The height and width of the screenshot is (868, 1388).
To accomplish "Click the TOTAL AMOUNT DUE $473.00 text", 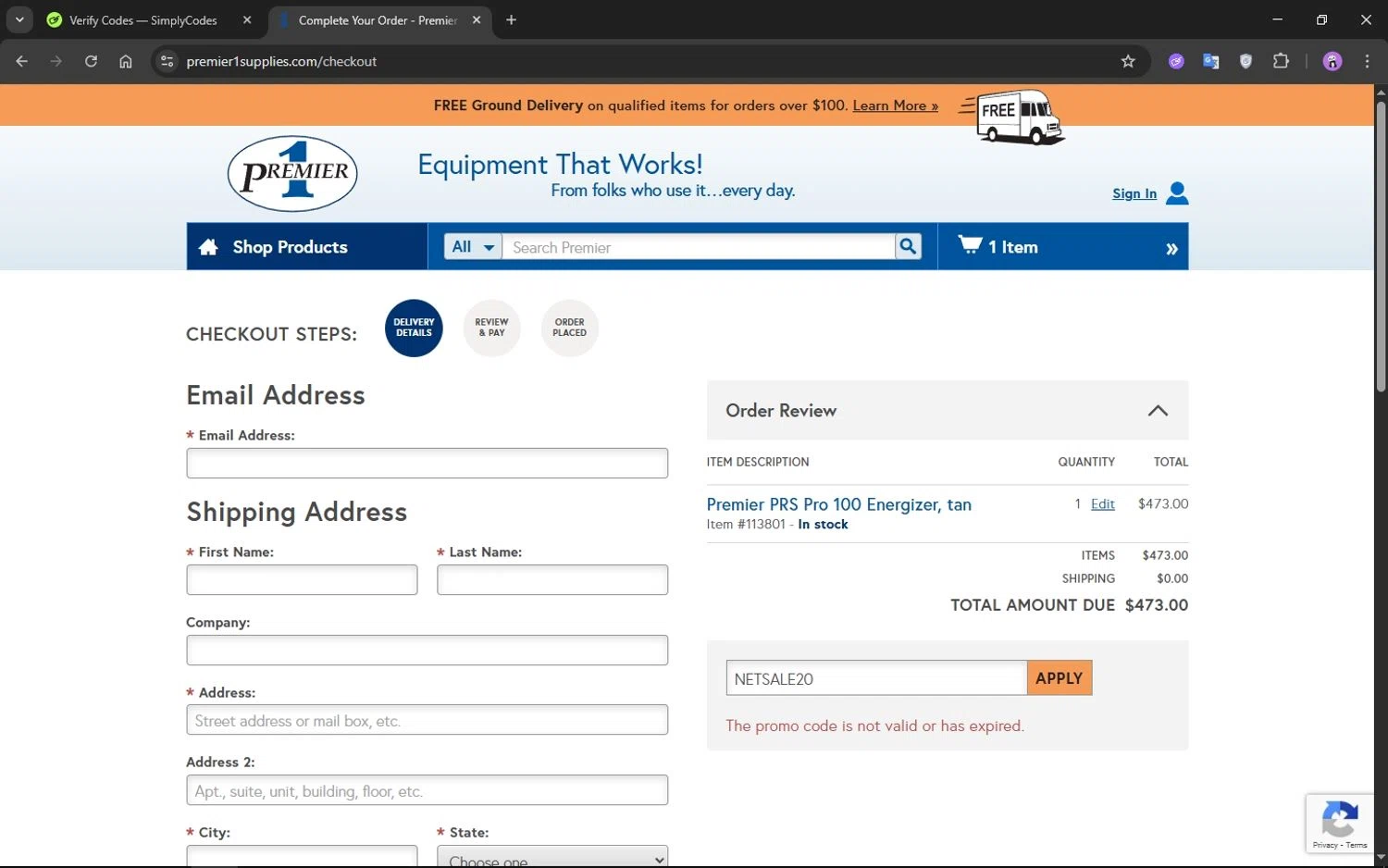I will [x=1069, y=605].
